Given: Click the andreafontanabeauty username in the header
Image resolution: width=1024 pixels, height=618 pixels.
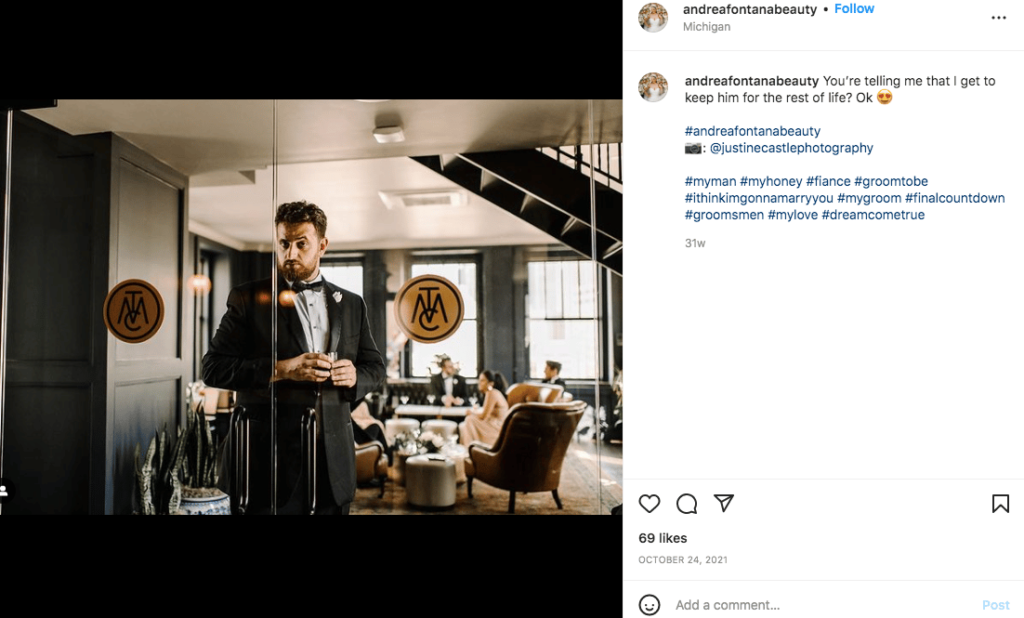Looking at the screenshot, I should [749, 8].
